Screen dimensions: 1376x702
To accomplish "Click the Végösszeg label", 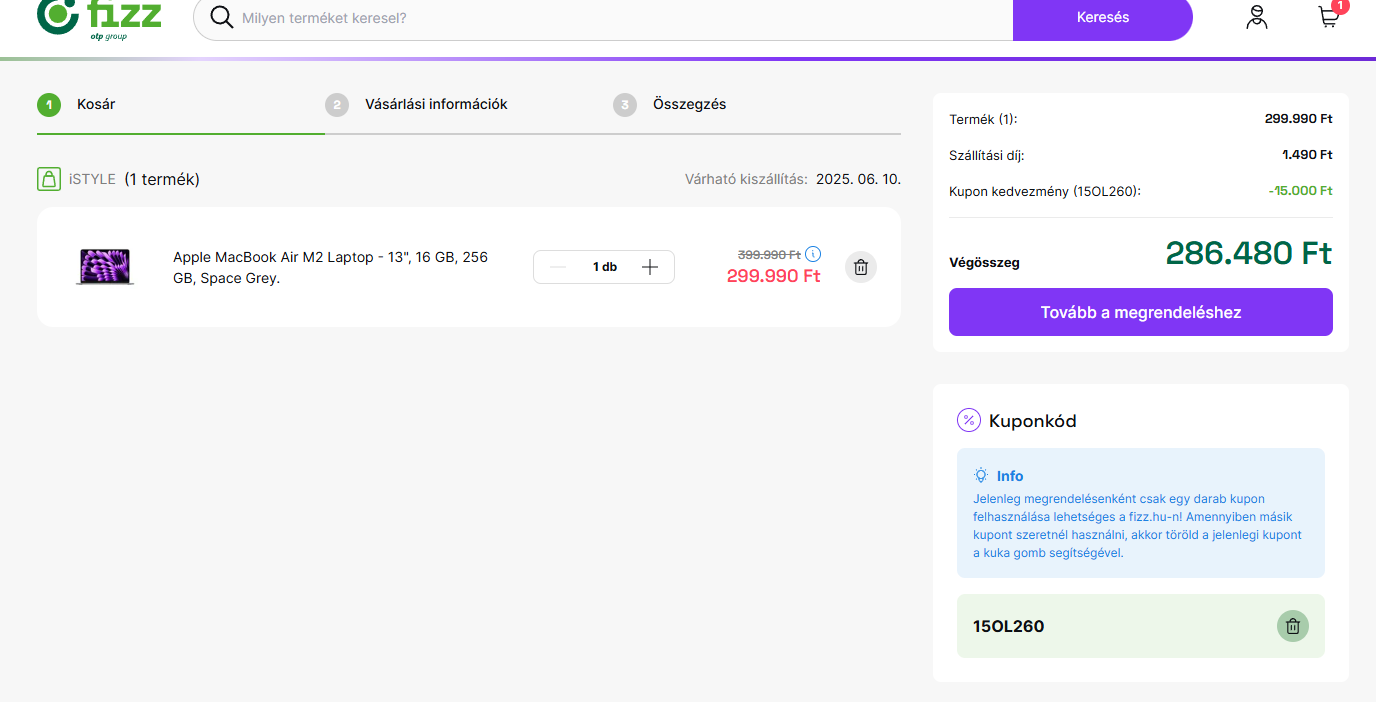I will pyautogui.click(x=984, y=263).
